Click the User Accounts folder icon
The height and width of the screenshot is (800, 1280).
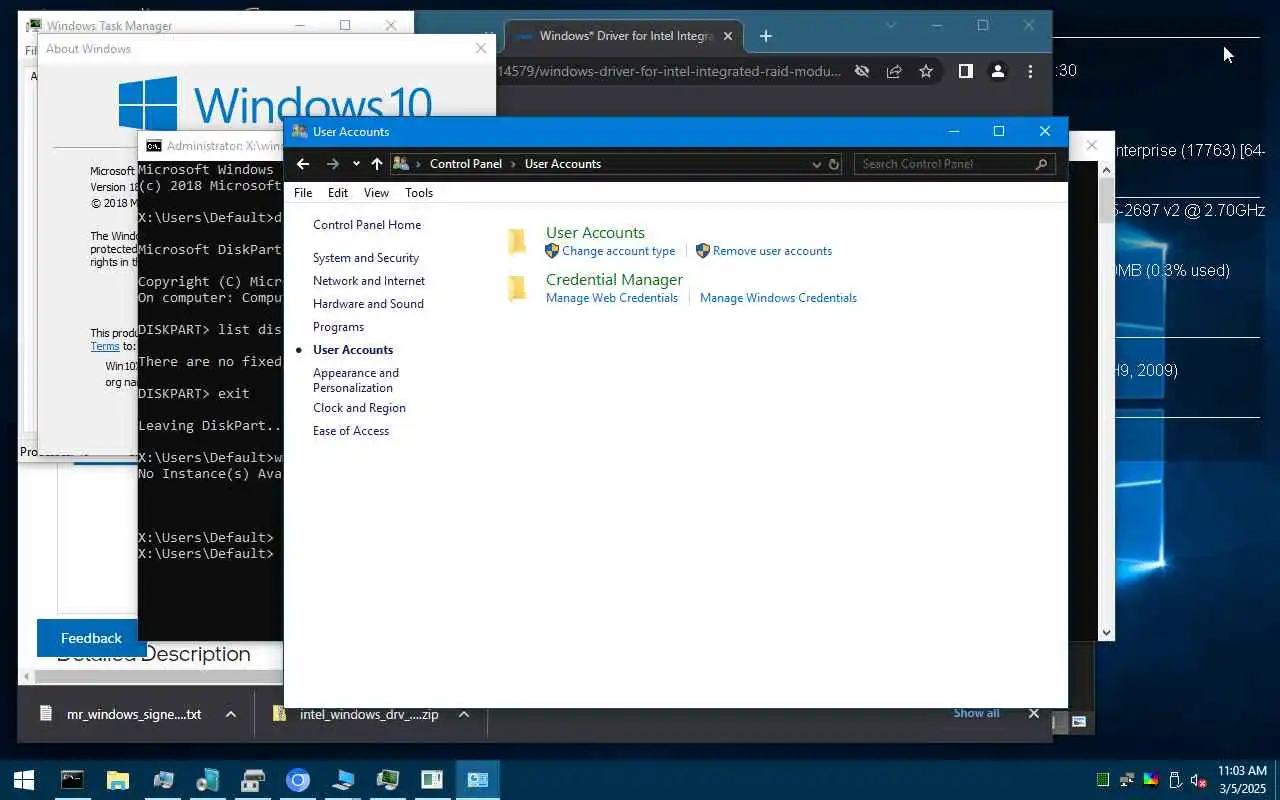(517, 241)
